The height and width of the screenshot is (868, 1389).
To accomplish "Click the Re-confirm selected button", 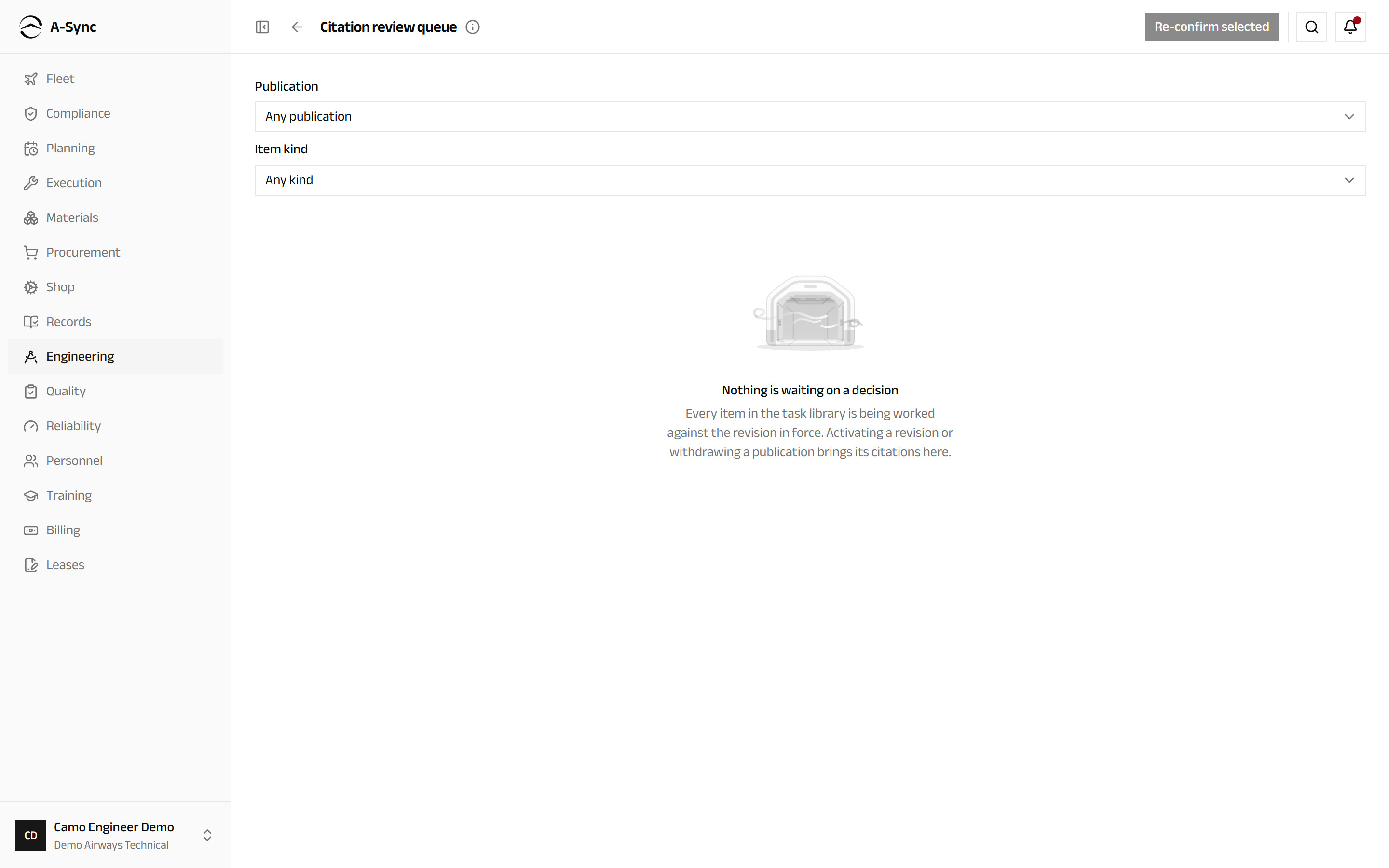I will click(1212, 27).
